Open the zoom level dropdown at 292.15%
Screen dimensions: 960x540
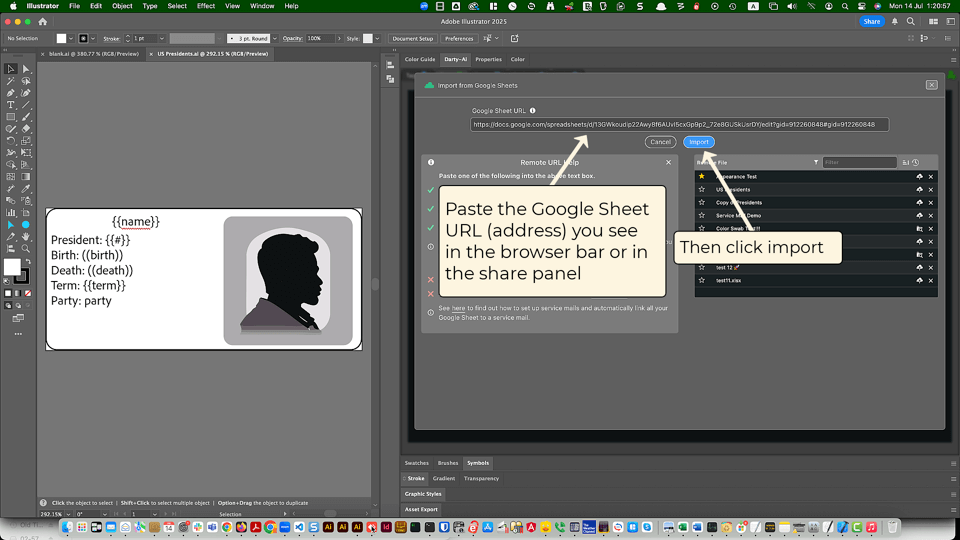pos(68,514)
